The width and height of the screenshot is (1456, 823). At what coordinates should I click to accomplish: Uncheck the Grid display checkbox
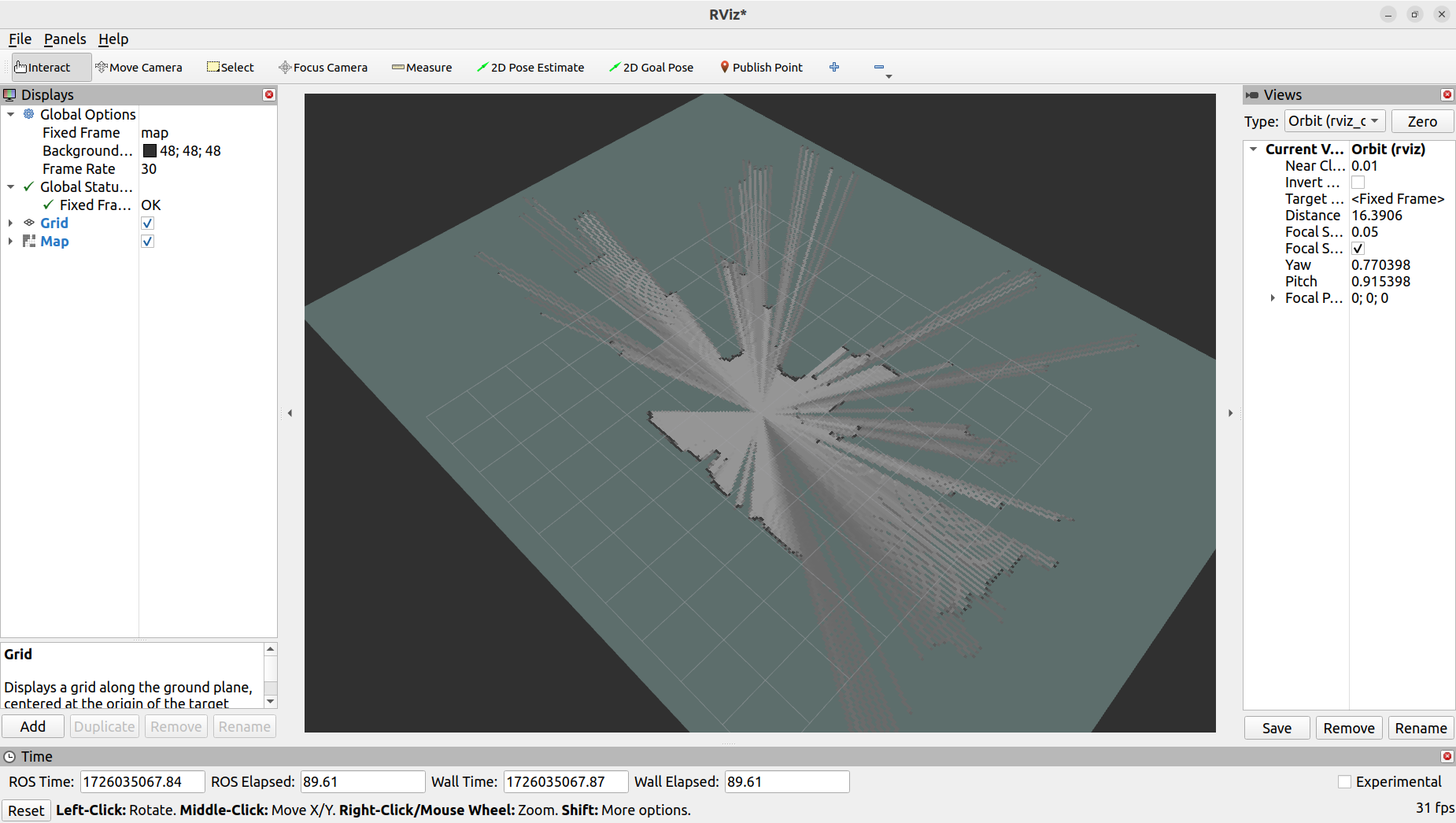[x=147, y=223]
